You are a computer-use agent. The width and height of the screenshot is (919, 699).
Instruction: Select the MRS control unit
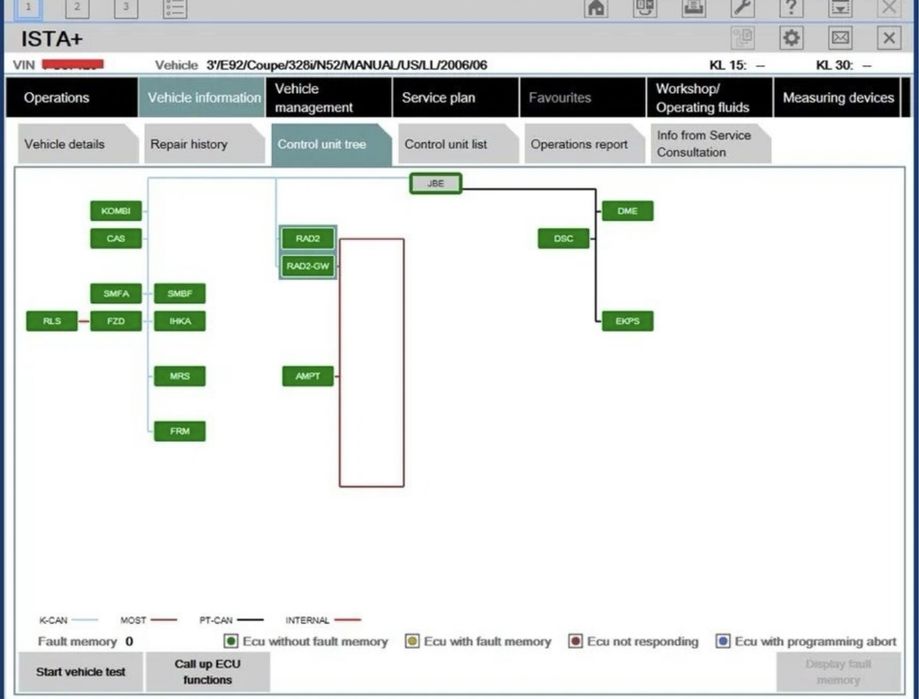(179, 376)
